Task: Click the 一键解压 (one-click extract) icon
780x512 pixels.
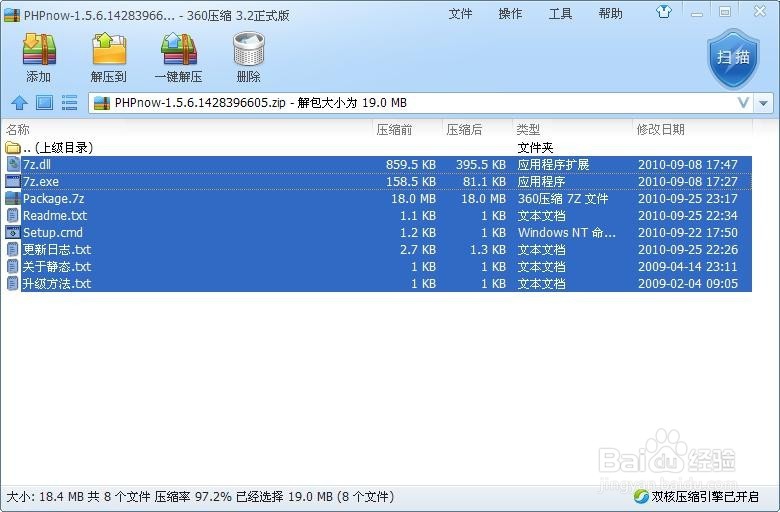Action: pos(179,50)
